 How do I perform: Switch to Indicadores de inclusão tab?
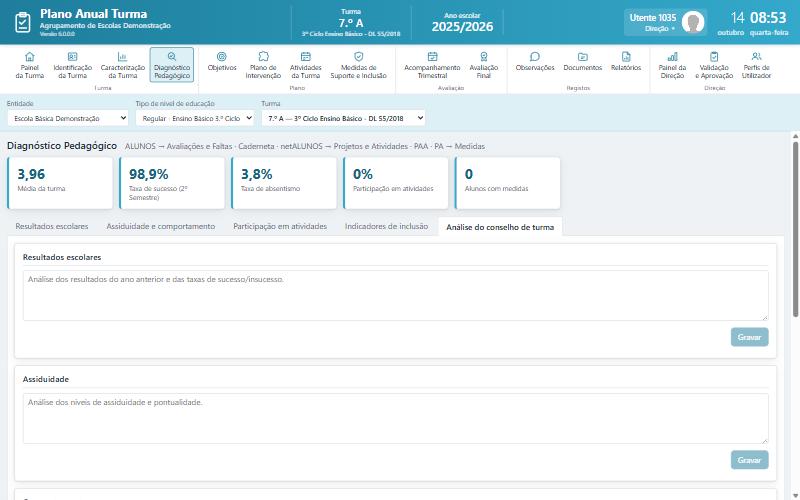386,226
